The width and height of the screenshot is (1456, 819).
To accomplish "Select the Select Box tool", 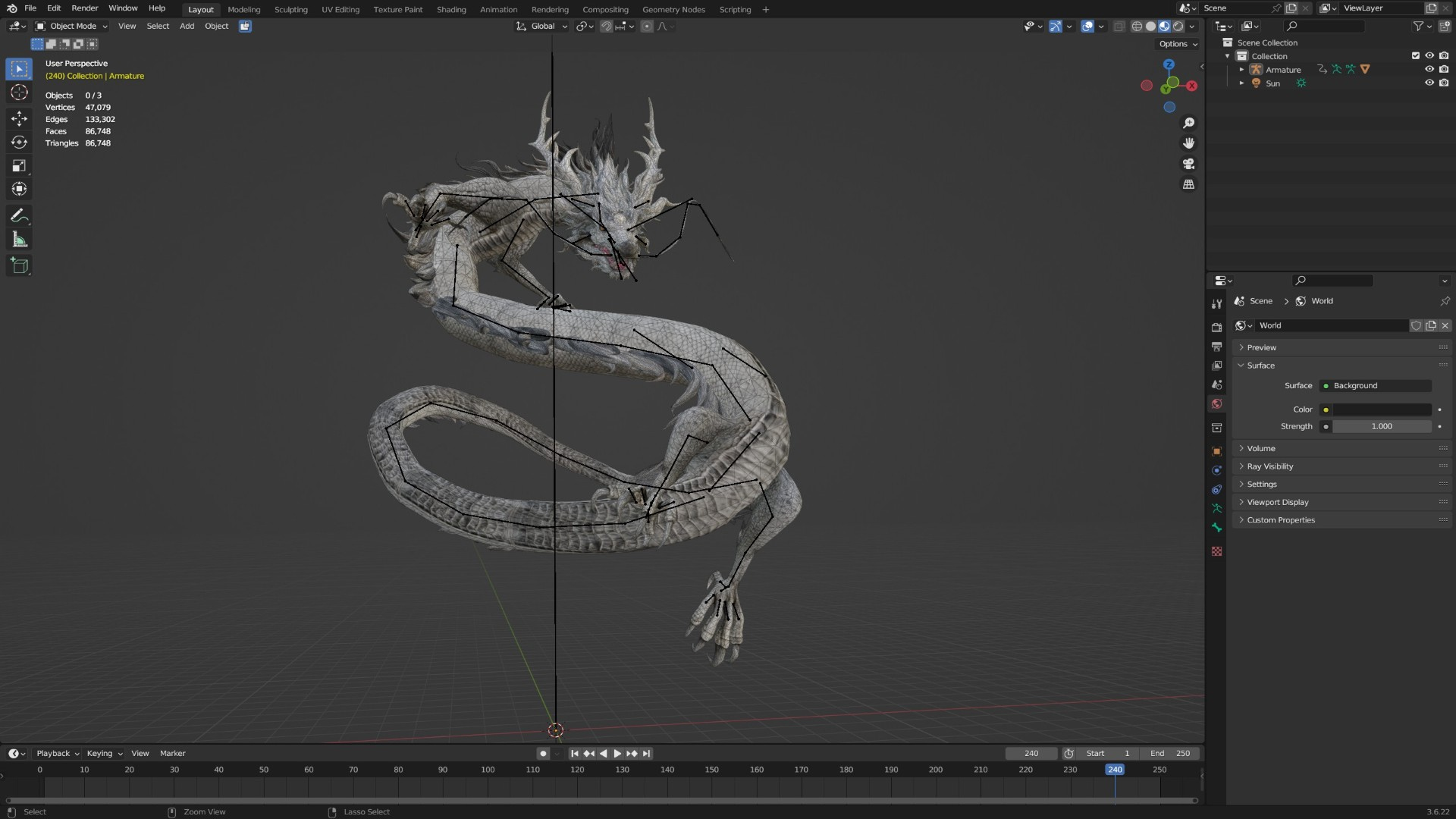I will coord(19,69).
